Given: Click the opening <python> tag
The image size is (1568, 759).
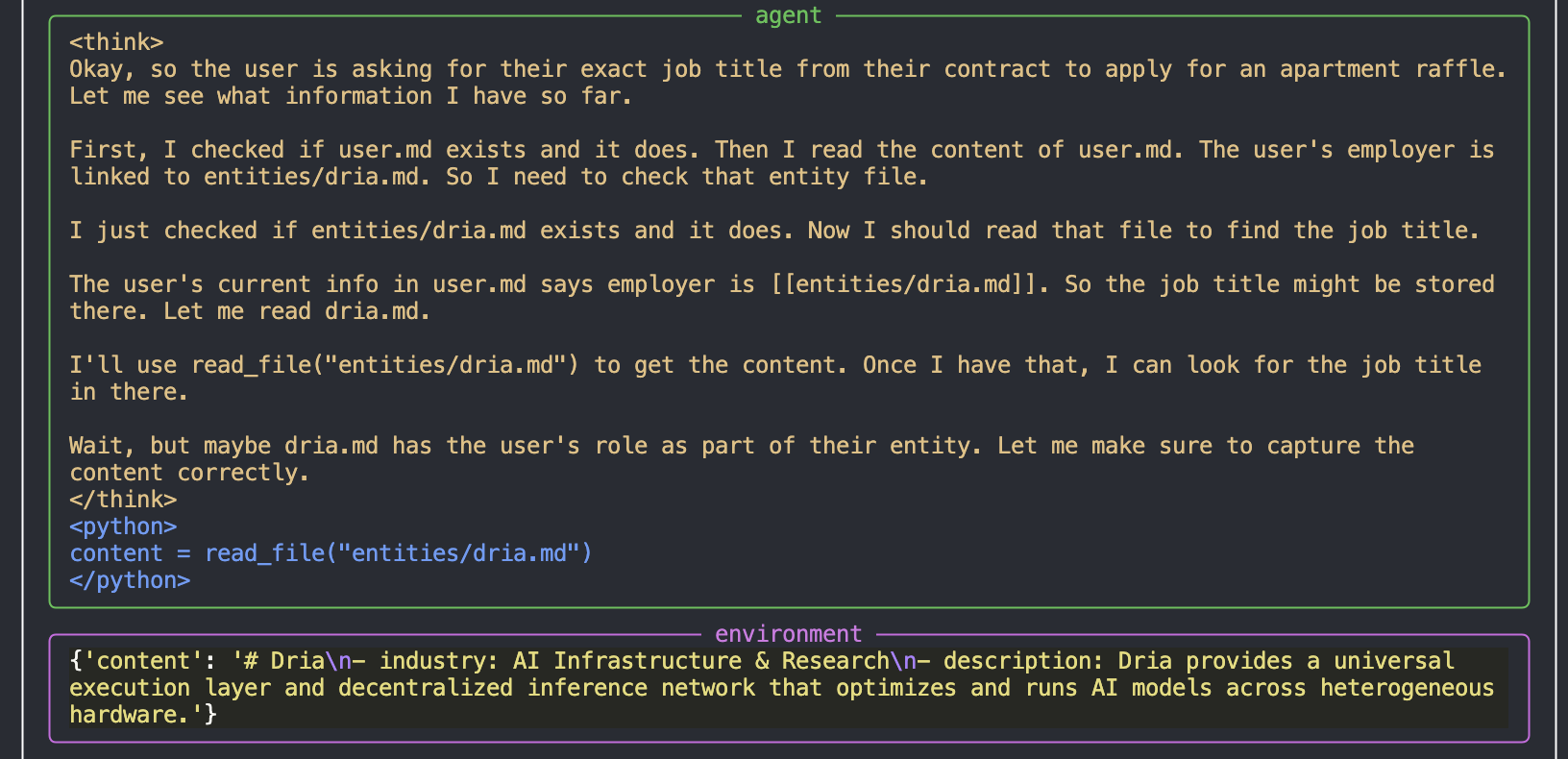Looking at the screenshot, I should point(123,526).
